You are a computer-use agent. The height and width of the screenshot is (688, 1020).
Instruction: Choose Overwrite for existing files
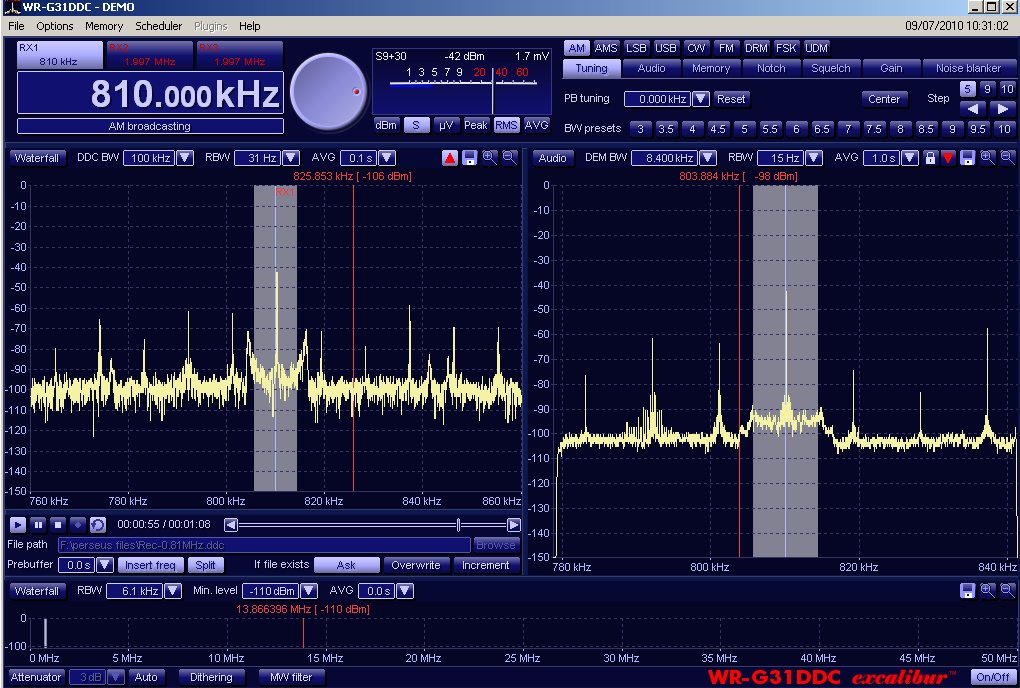pos(416,565)
